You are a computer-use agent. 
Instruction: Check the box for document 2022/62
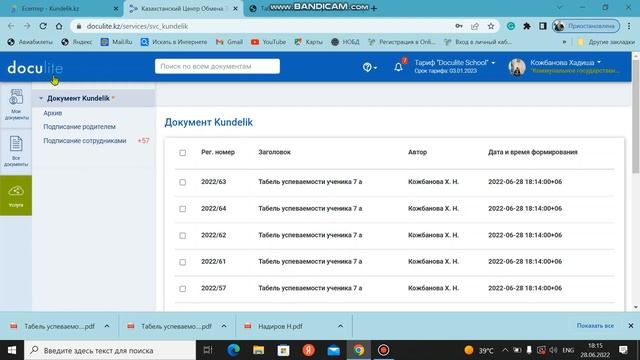(x=182, y=236)
